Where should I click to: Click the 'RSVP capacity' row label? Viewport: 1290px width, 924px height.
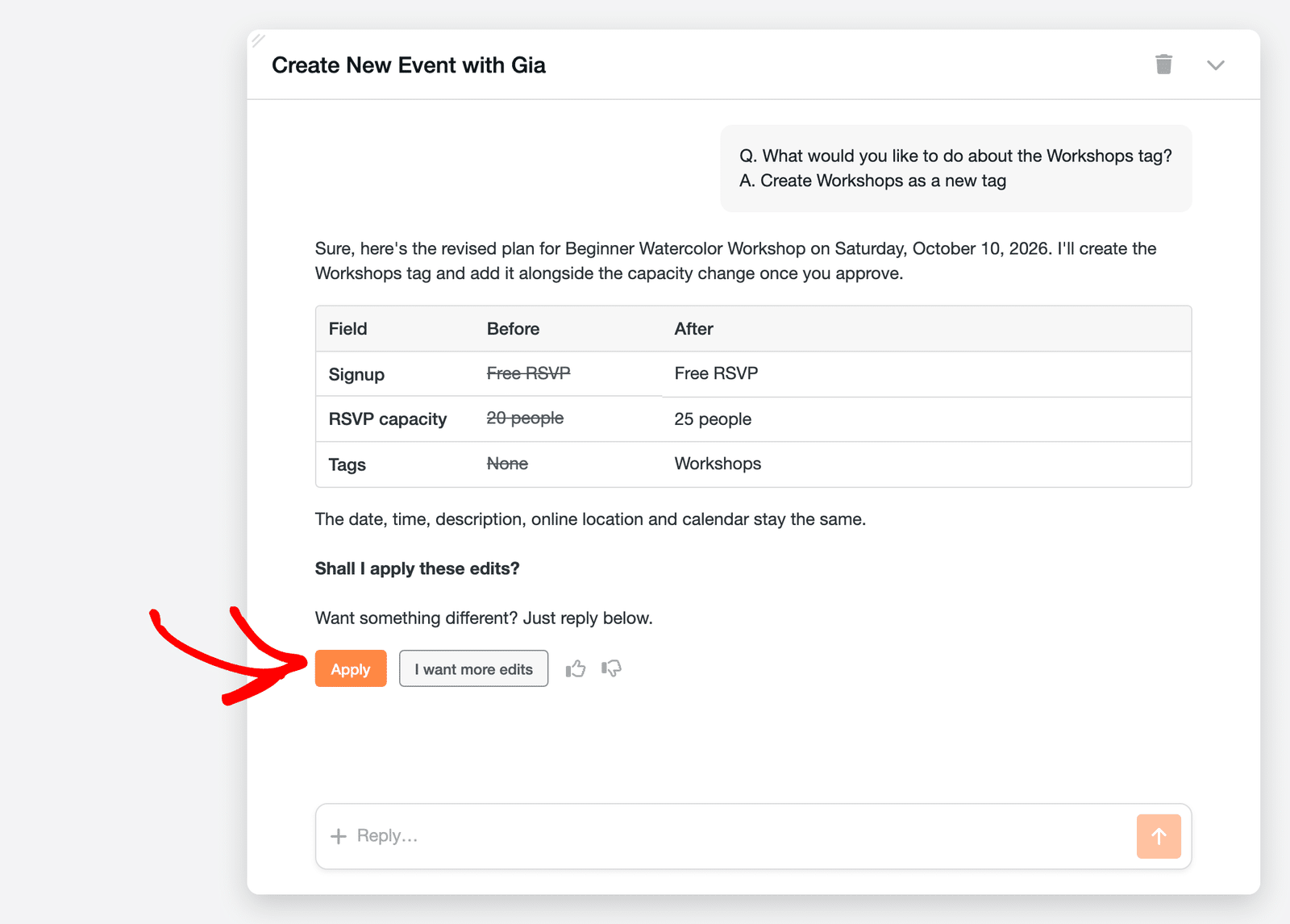[388, 419]
